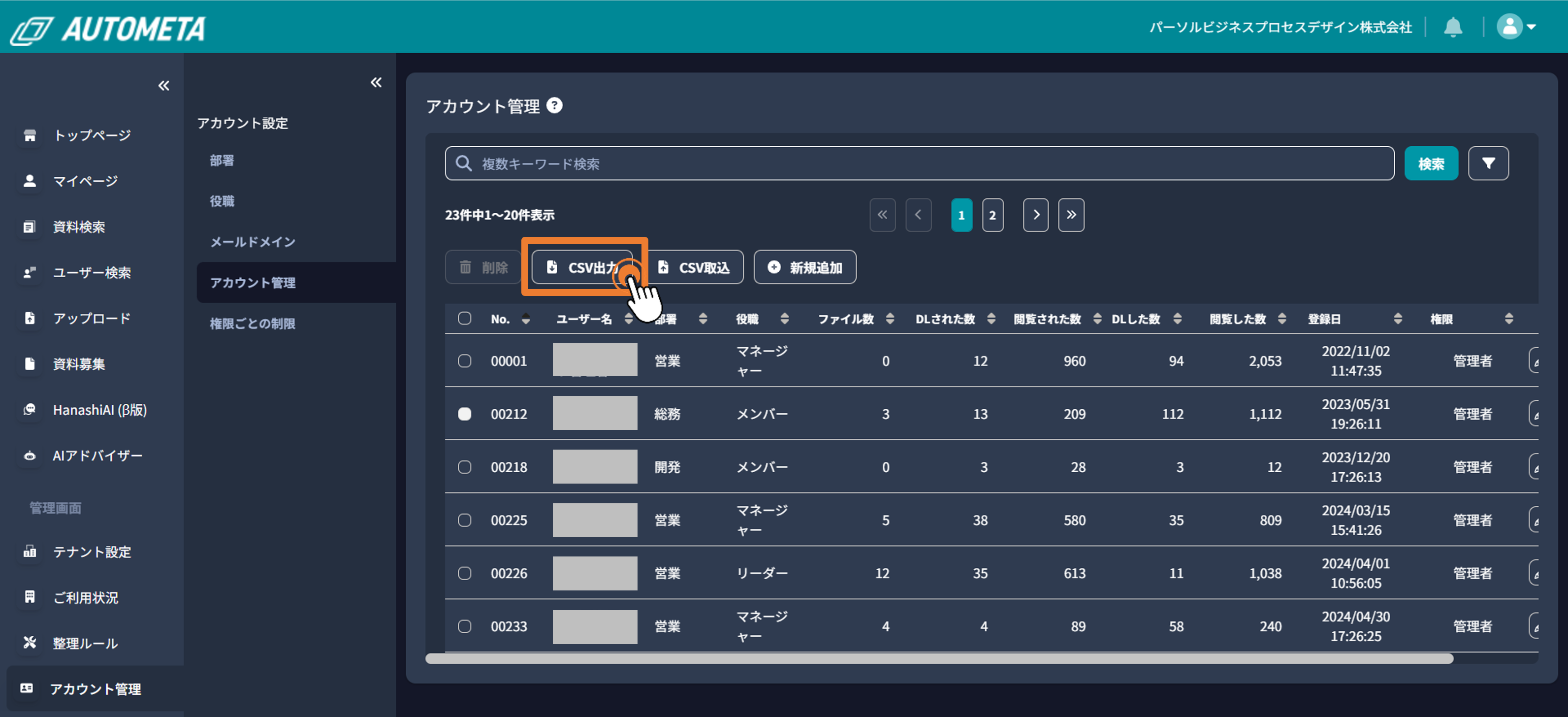Open 部署 settings submenu item

pos(222,161)
